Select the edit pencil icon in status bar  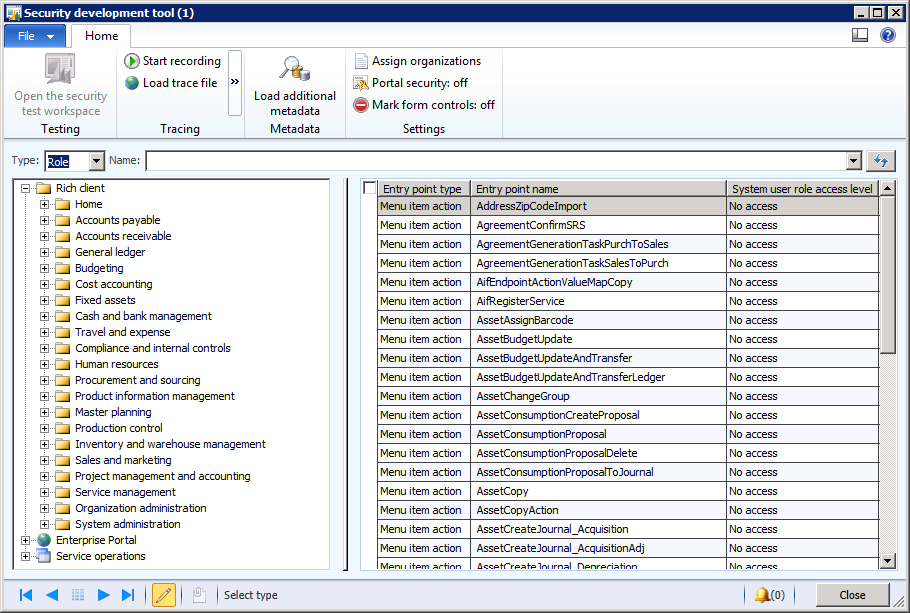point(164,594)
